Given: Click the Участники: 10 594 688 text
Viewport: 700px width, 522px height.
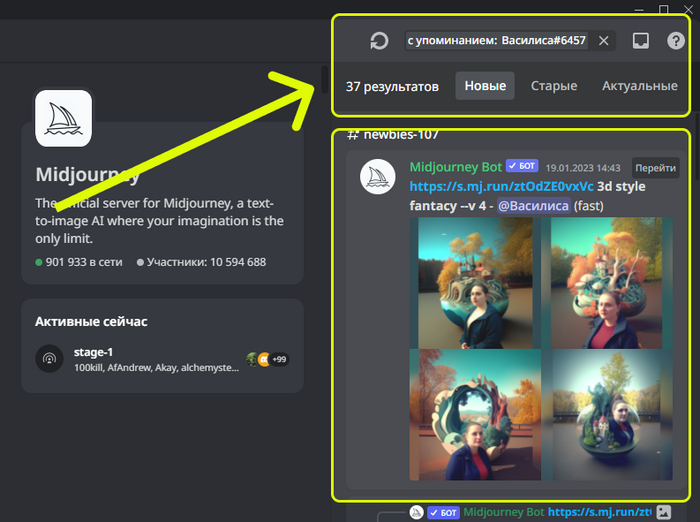Looking at the screenshot, I should click(206, 262).
